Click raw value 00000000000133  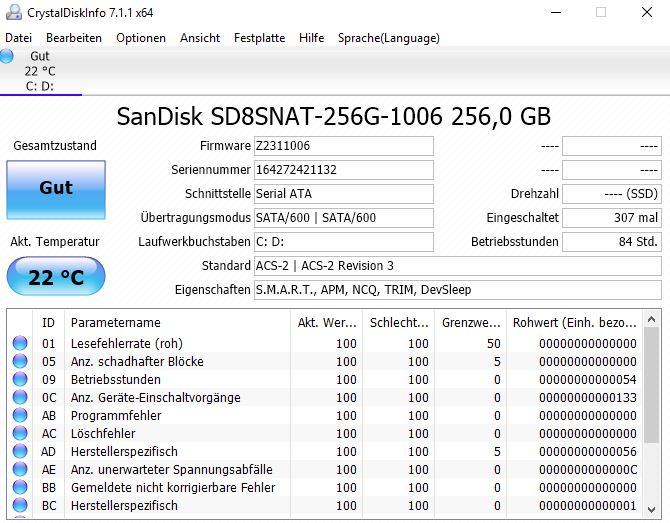point(588,397)
